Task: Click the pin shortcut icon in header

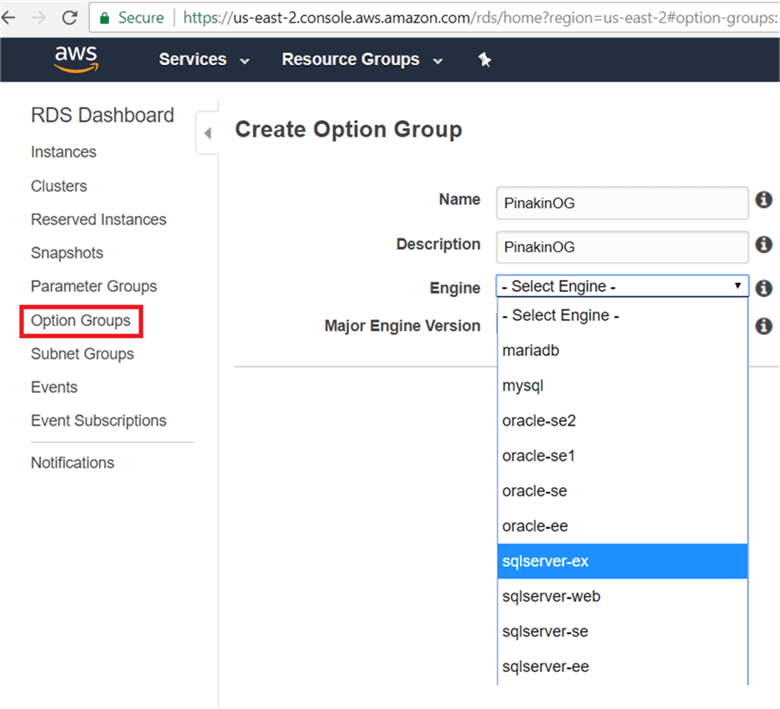Action: click(x=485, y=60)
